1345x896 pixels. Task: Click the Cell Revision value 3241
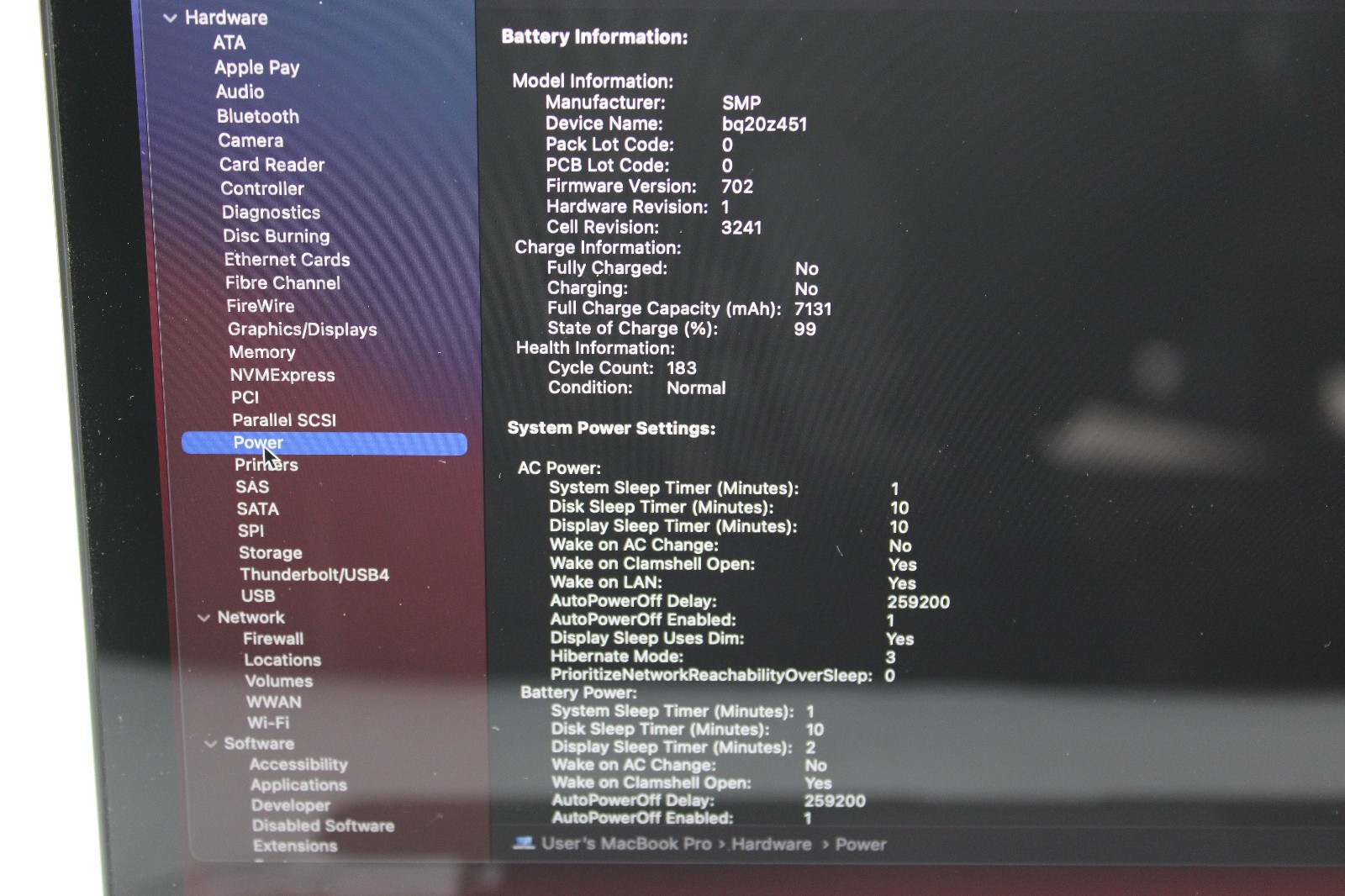741,228
